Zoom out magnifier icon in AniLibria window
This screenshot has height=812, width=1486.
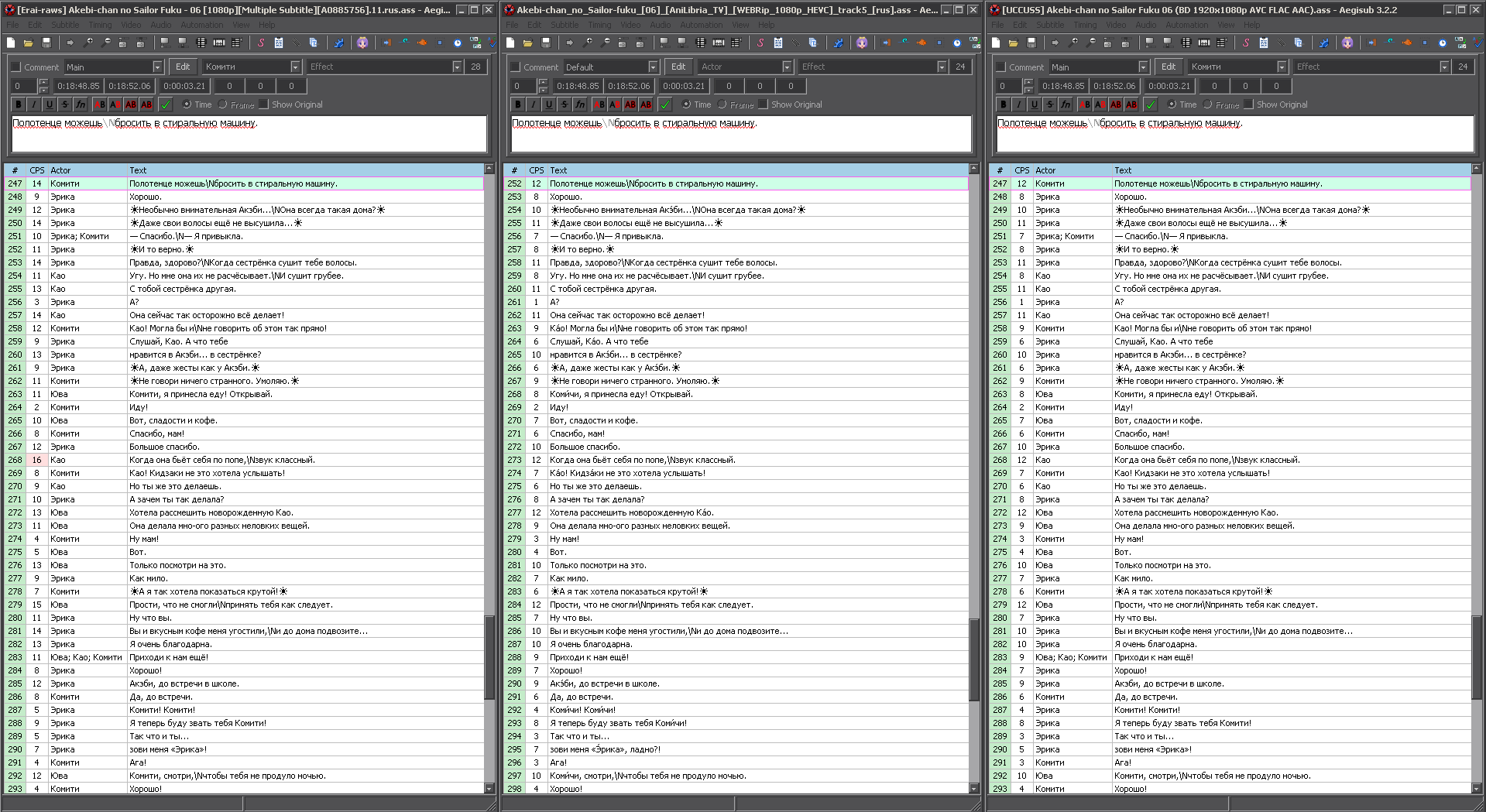click(606, 43)
